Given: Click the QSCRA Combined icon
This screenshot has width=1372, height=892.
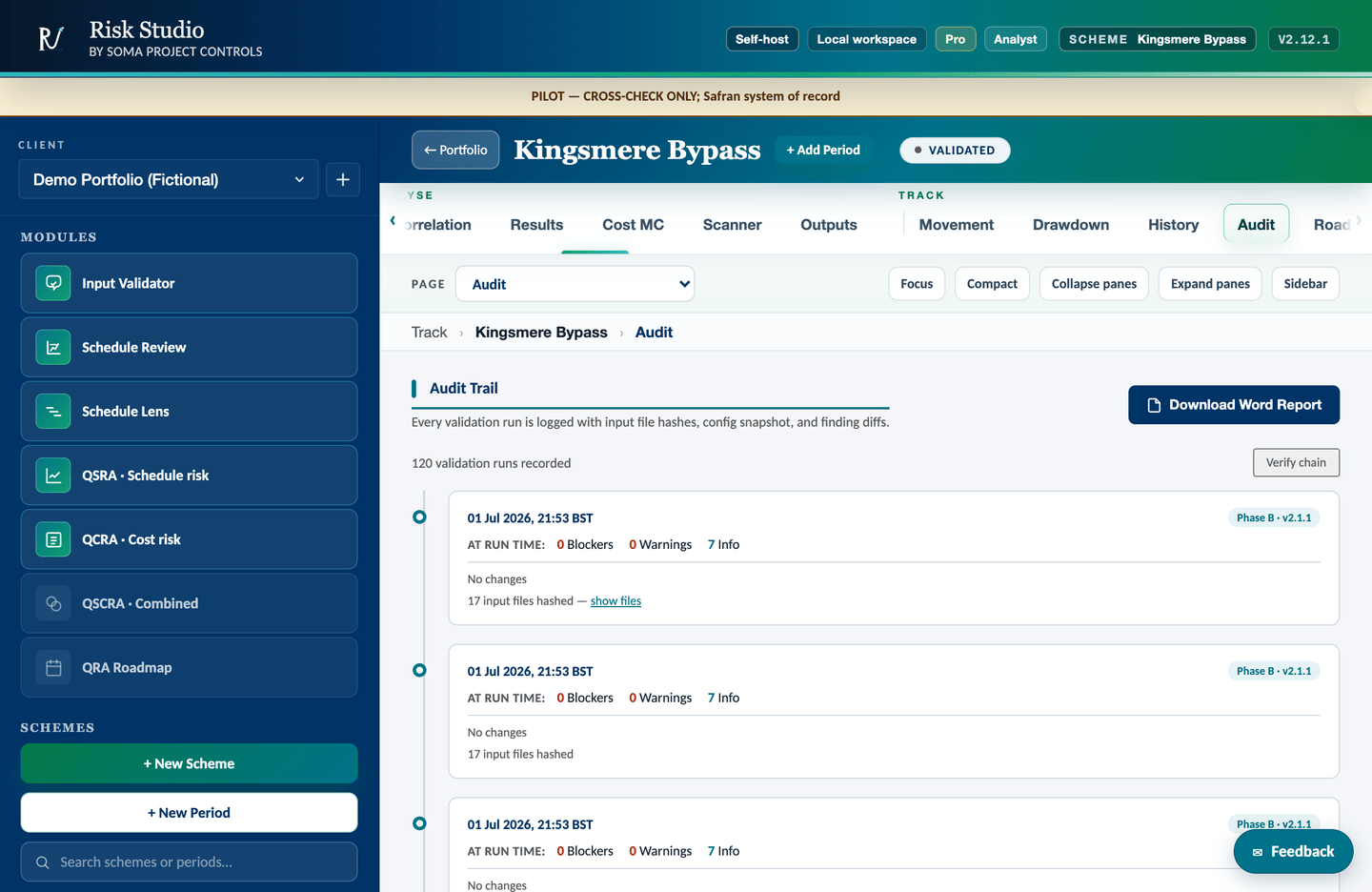Looking at the screenshot, I should (x=53, y=603).
